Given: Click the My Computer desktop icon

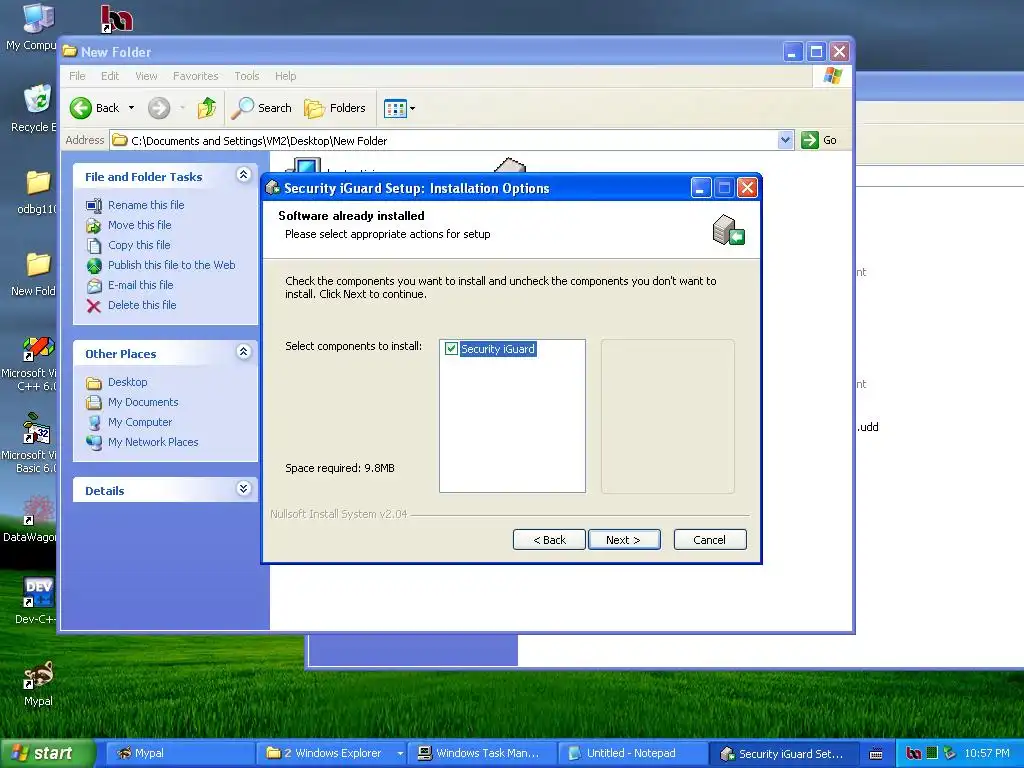Looking at the screenshot, I should tap(38, 18).
